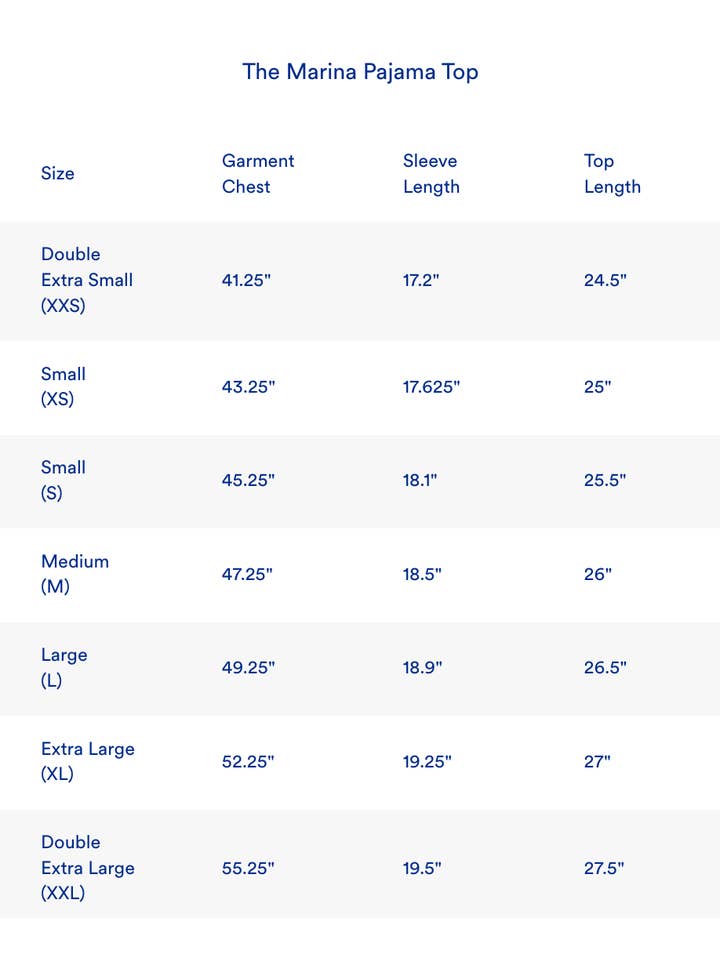Click the 47.25" garment chest value
Viewport: 720px width, 960px height.
(248, 574)
